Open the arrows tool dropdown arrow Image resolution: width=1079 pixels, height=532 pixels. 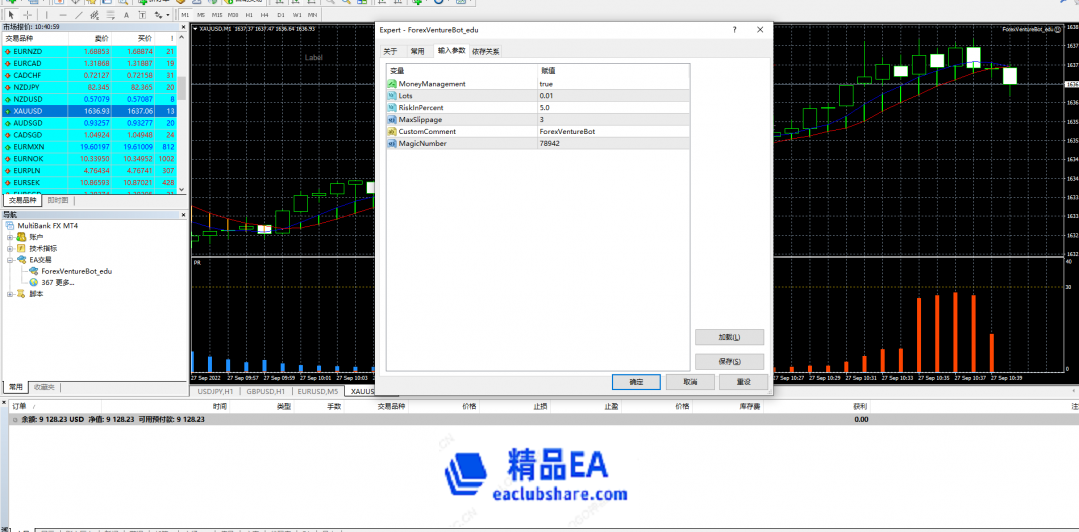click(x=168, y=14)
